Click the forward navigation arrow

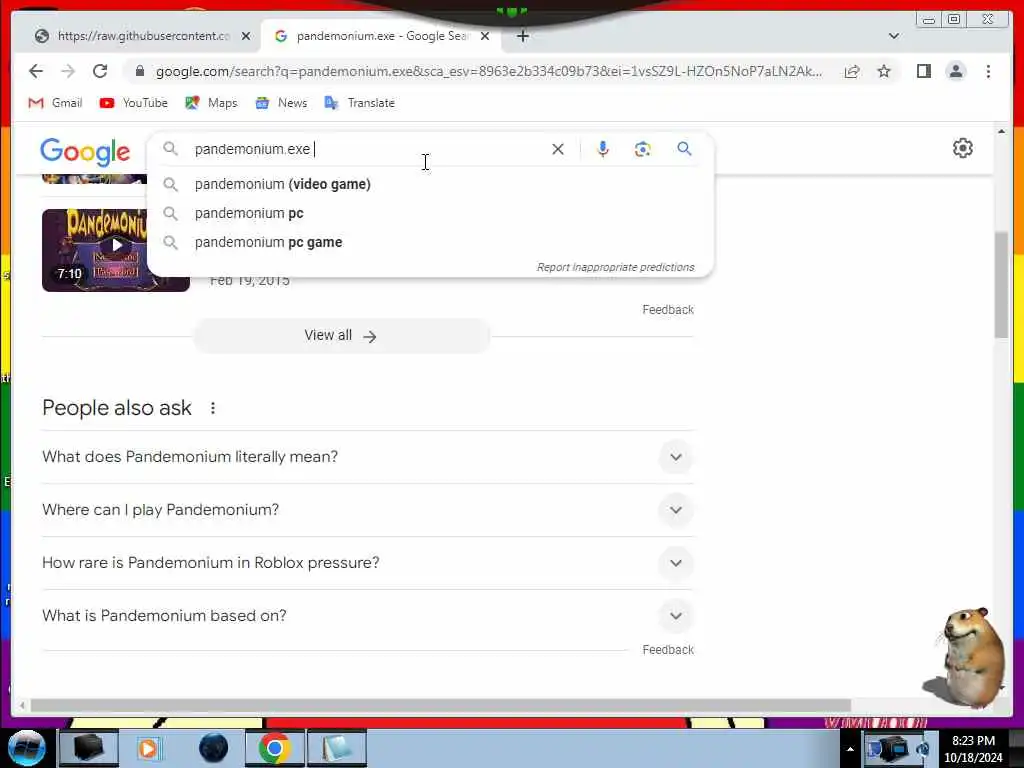[x=68, y=71]
